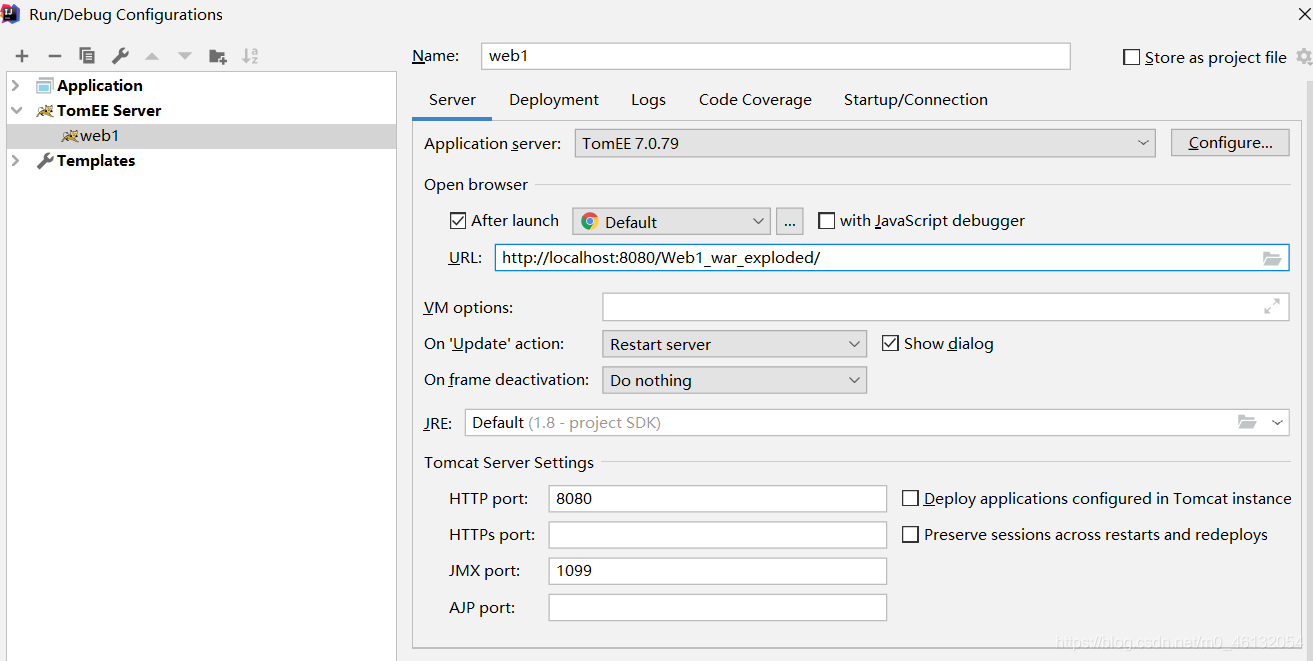This screenshot has height=661, width=1313.
Task: Check Deploy applications configured in Tomcat instance
Action: coord(910,498)
